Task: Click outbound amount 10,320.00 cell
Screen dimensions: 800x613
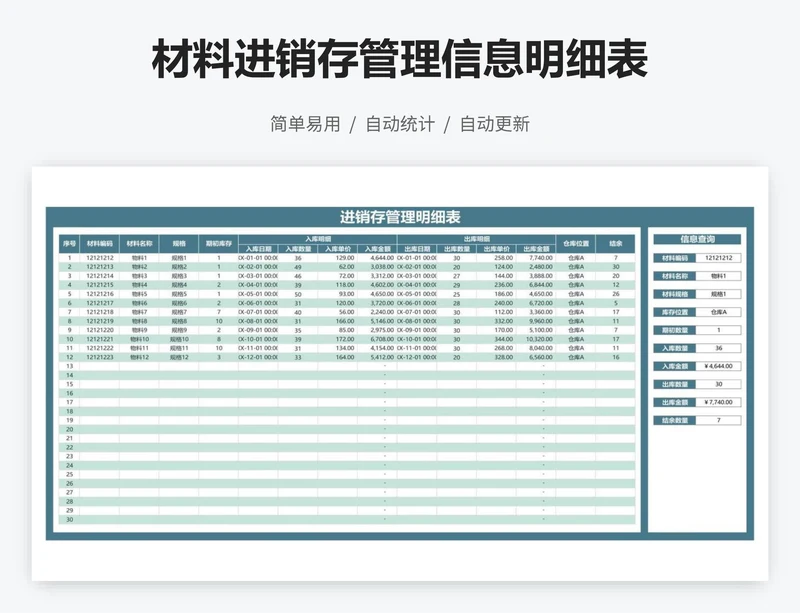Action: [x=536, y=339]
